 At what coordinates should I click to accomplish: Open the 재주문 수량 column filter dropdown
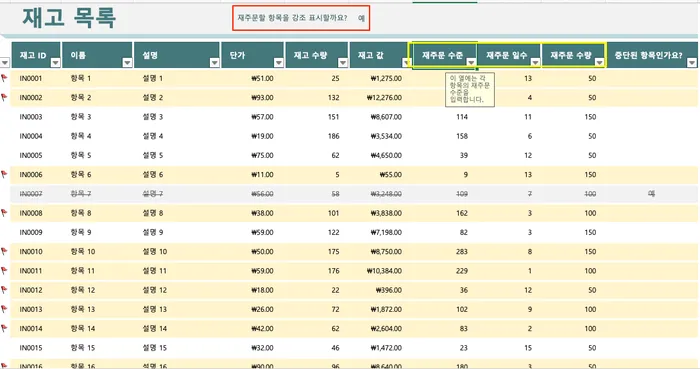tap(599, 62)
